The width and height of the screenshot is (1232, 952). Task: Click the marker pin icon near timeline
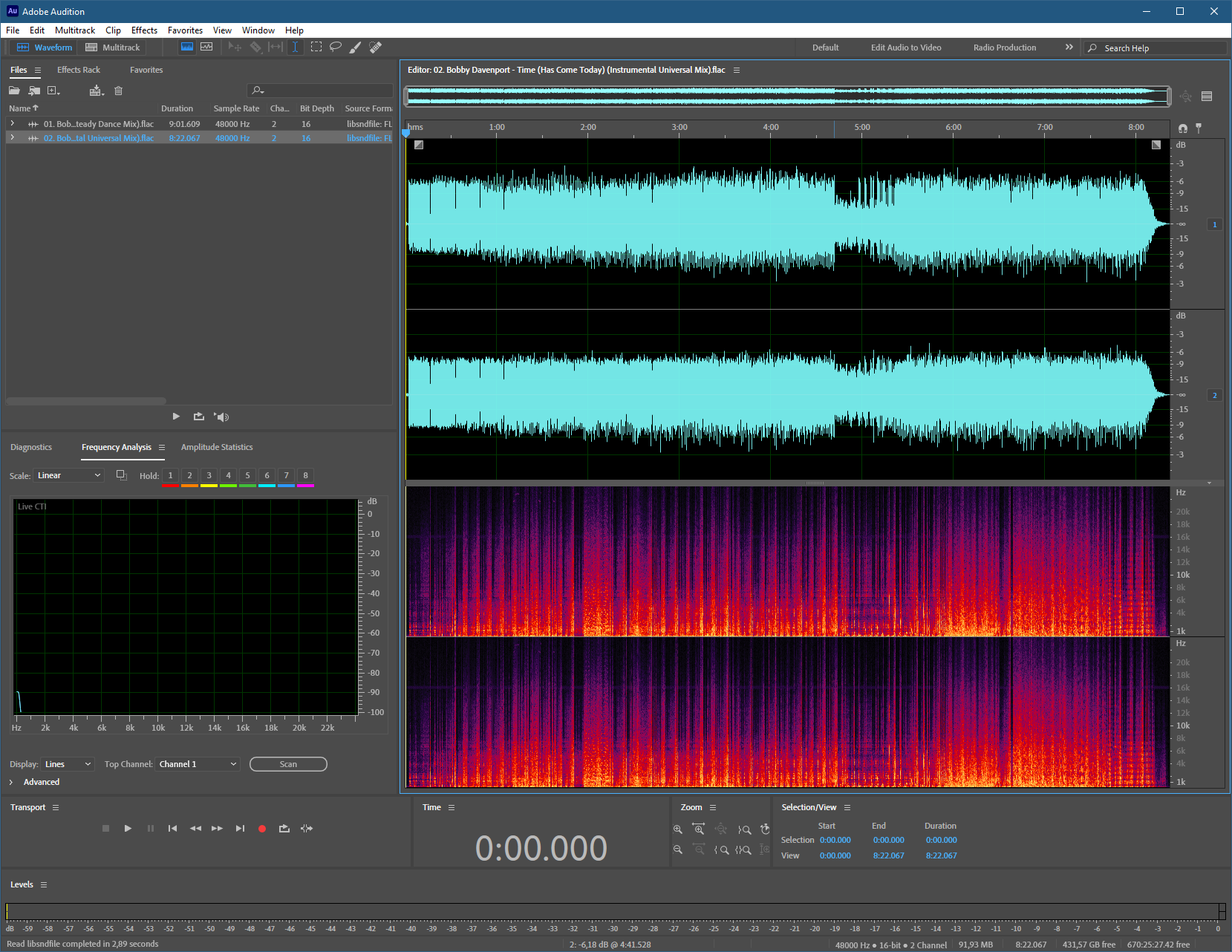point(1199,128)
